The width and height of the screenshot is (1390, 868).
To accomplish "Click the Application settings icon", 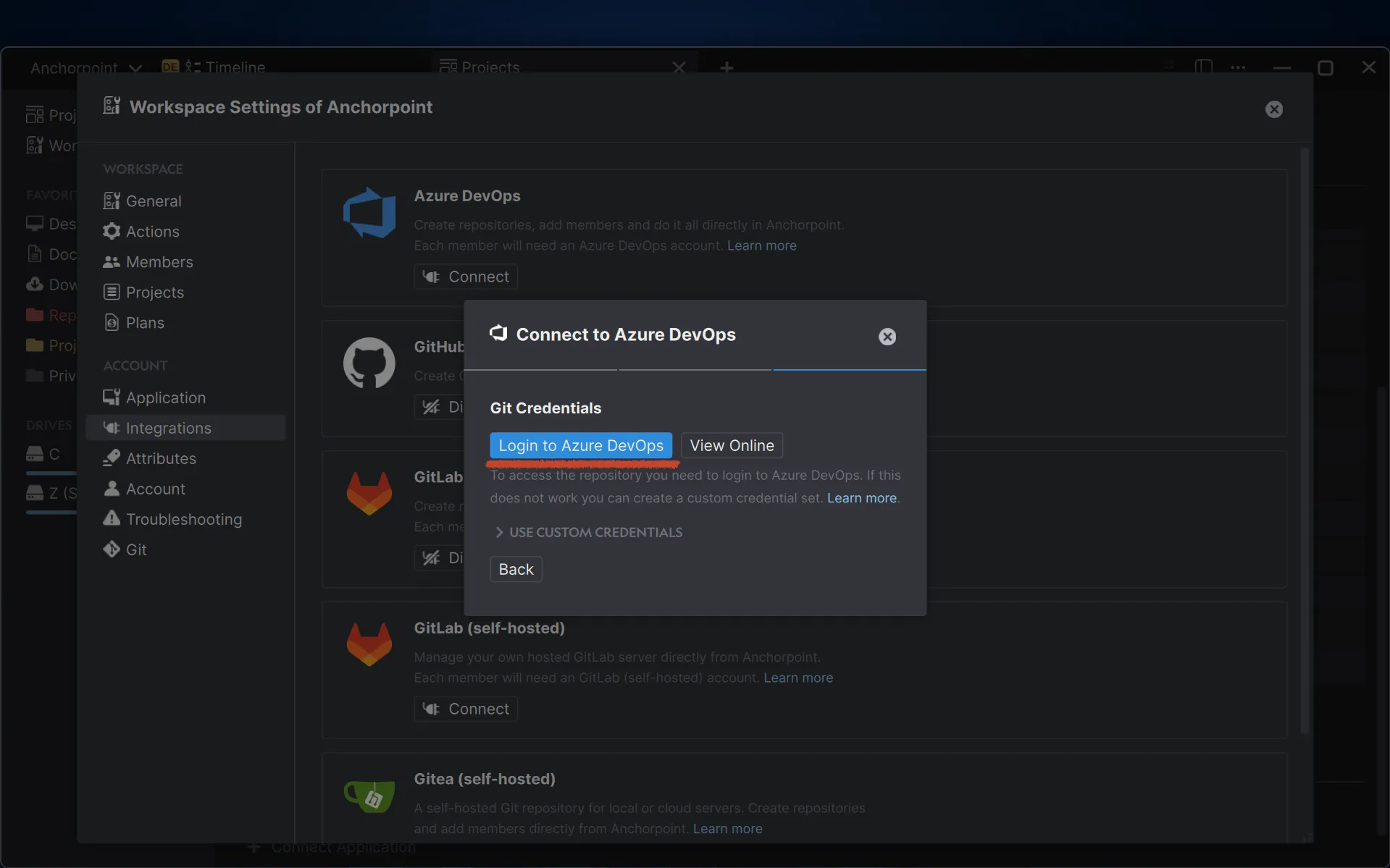I will point(112,397).
